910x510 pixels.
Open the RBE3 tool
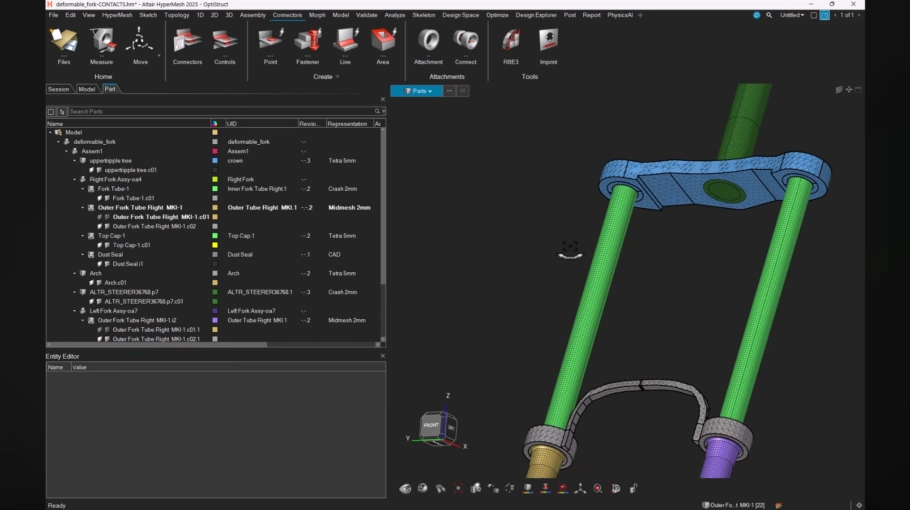511,45
